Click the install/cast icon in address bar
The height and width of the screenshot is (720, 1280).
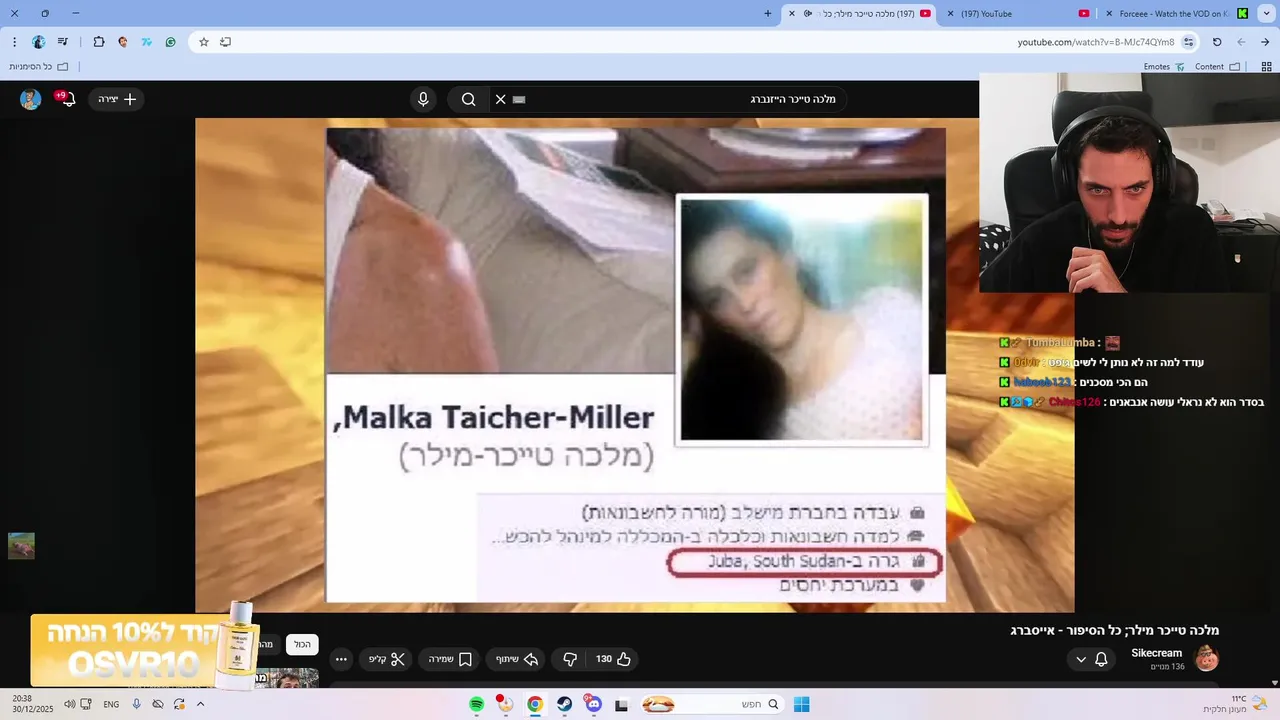coord(226,42)
